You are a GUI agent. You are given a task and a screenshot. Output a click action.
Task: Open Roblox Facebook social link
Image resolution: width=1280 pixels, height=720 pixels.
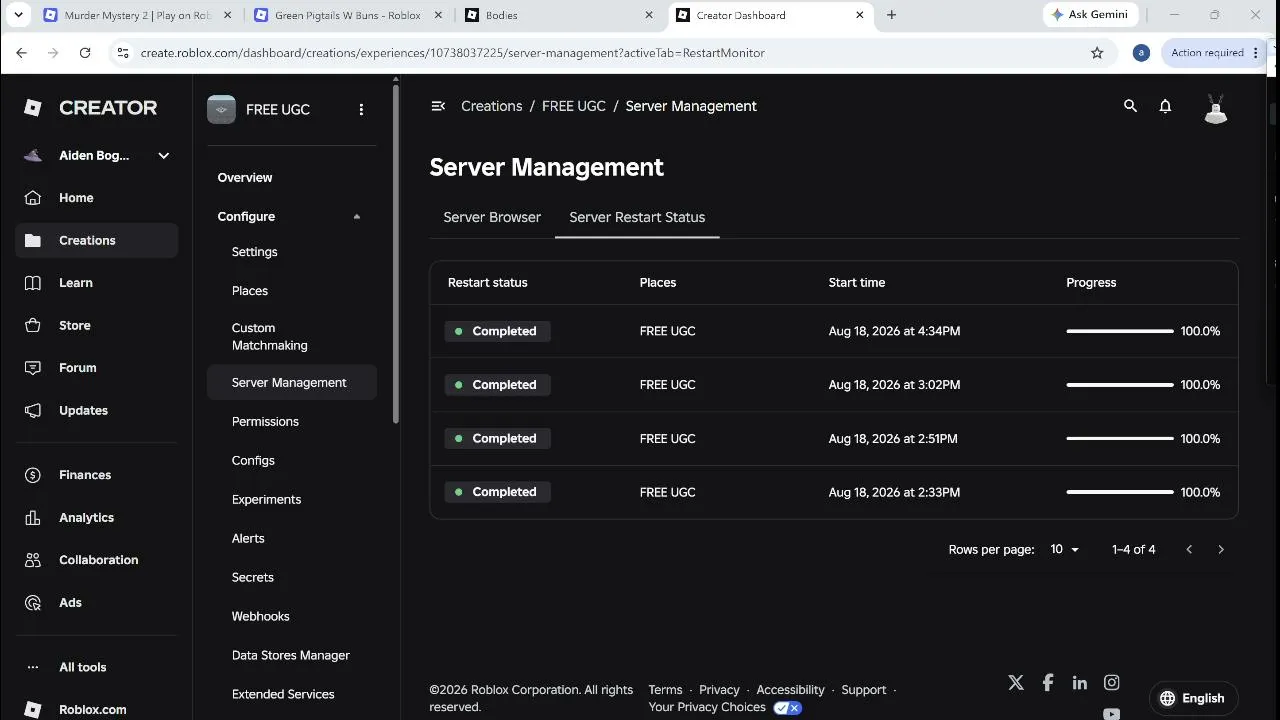(x=1048, y=682)
